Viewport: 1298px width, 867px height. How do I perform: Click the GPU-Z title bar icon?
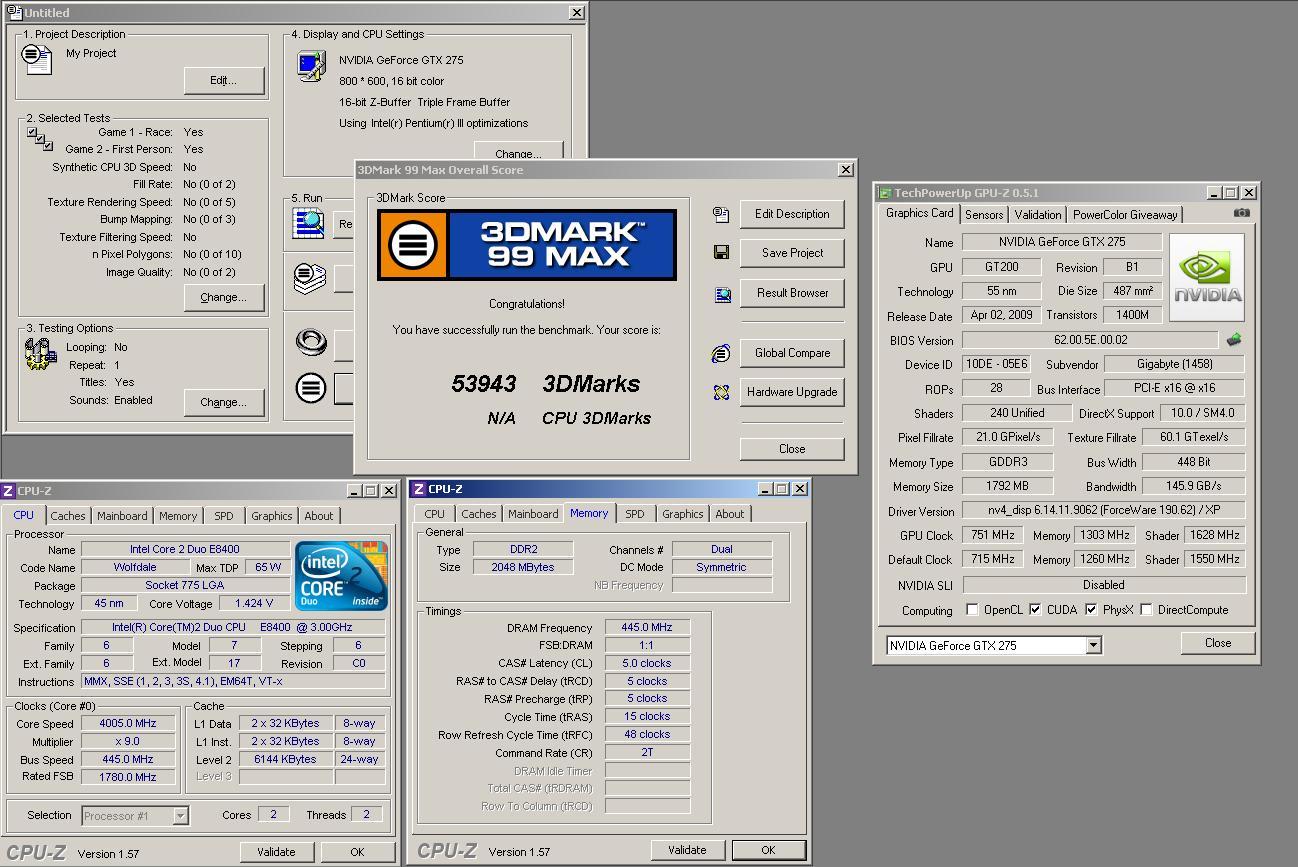point(885,193)
